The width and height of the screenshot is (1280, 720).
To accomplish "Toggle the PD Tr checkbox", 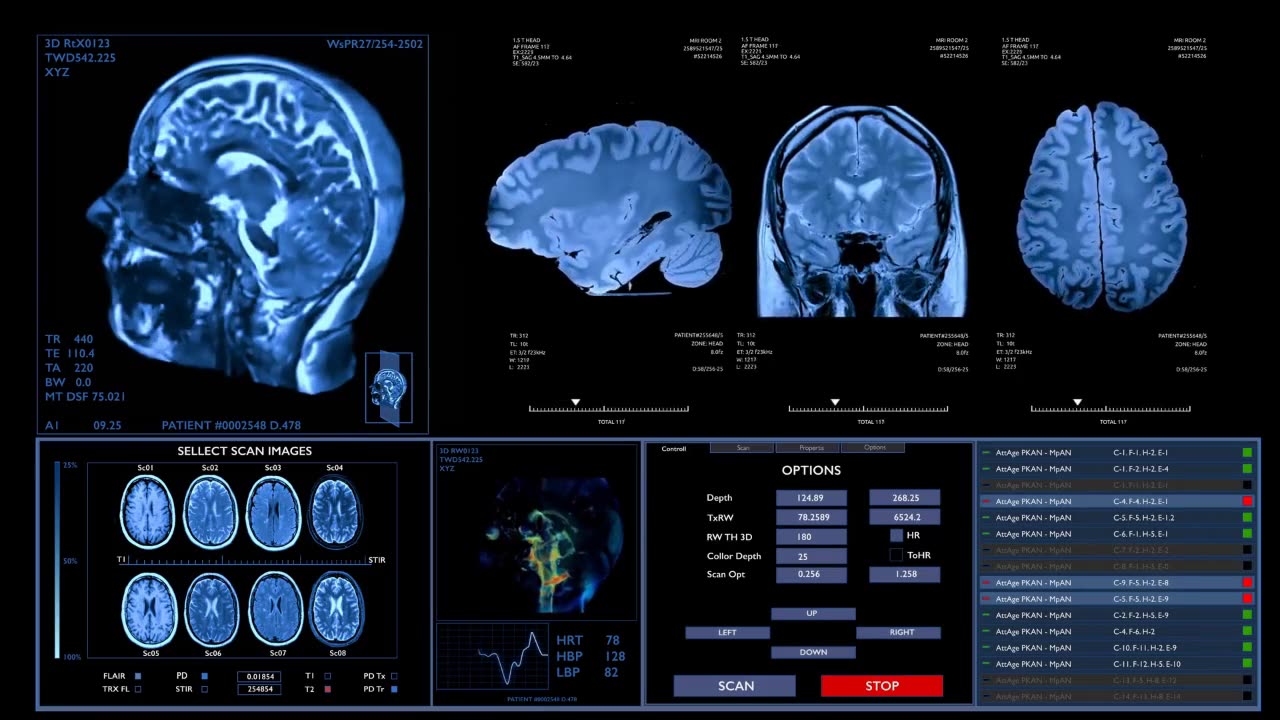I will pos(394,689).
